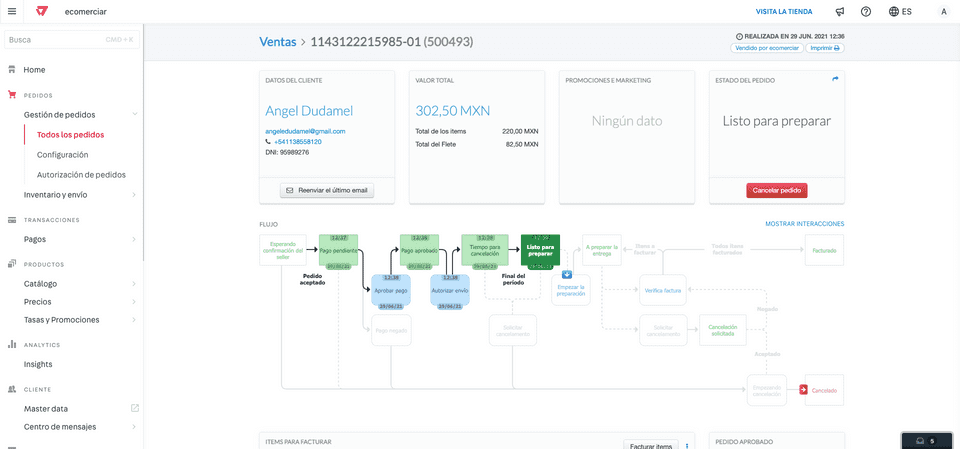This screenshot has width=960, height=449.
Task: Open the hamburger menu icon
Action: click(12, 11)
